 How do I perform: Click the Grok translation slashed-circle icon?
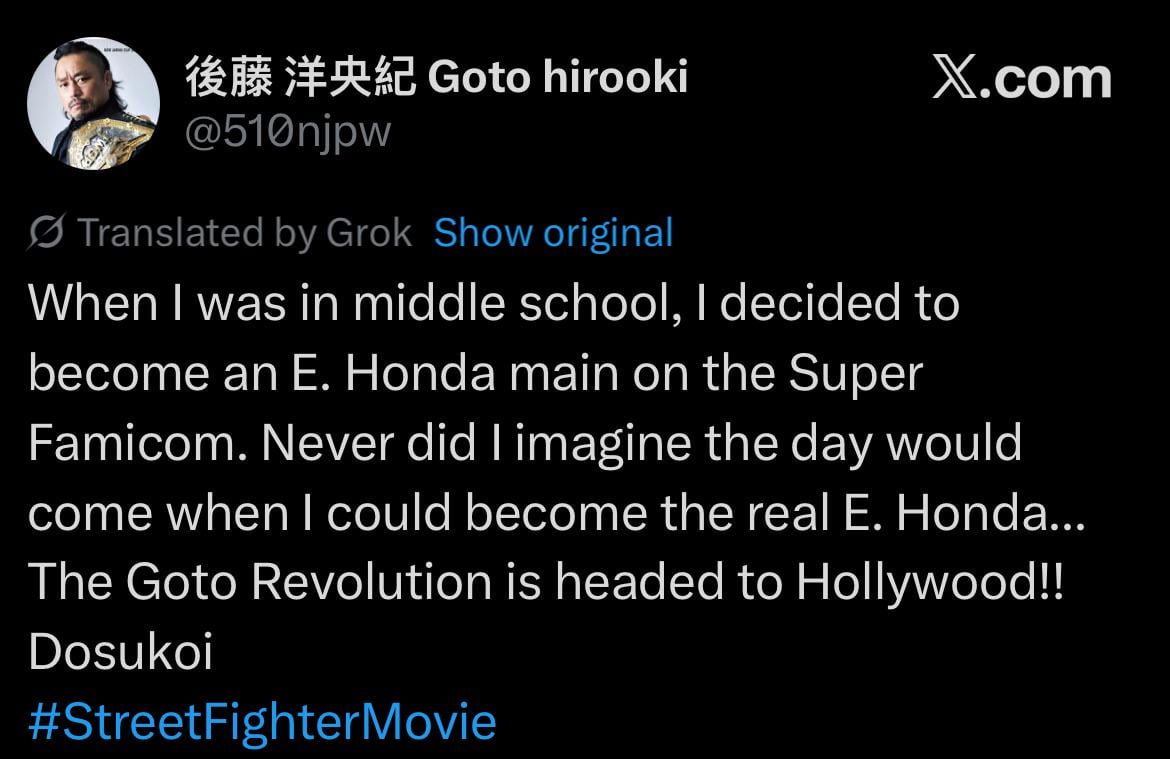point(46,233)
